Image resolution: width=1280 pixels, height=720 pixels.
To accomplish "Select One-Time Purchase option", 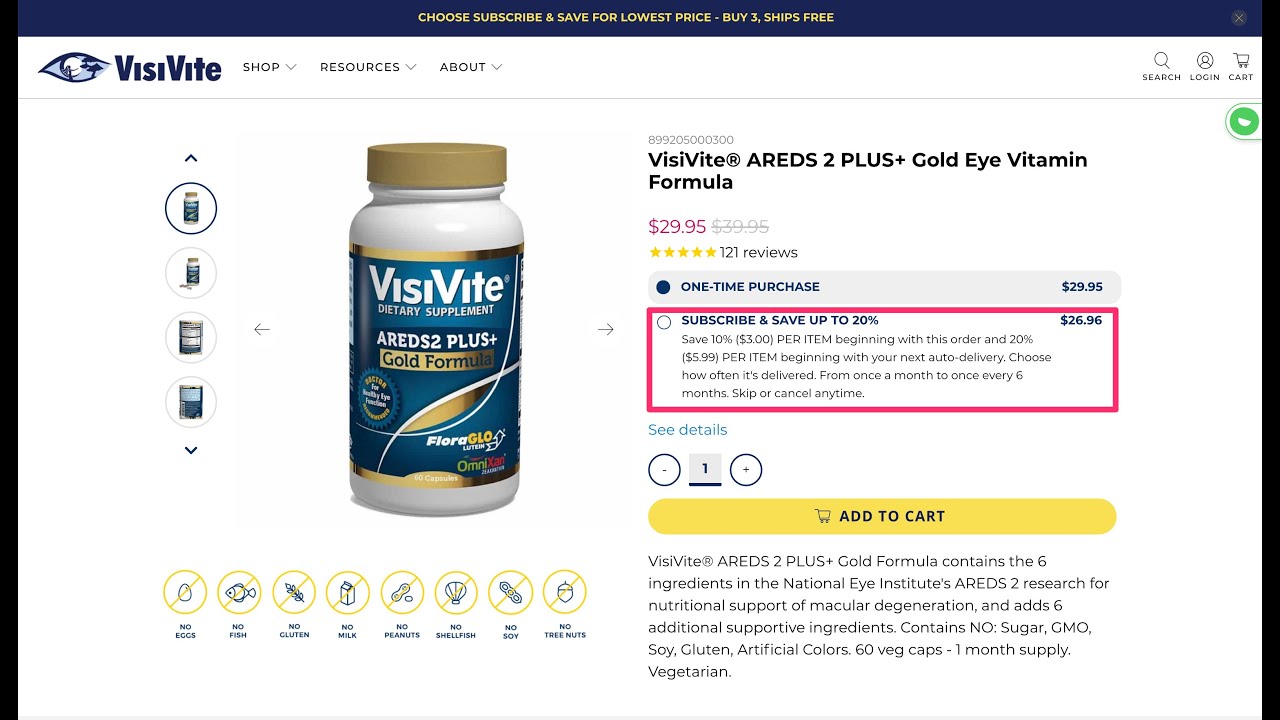I will [884, 287].
